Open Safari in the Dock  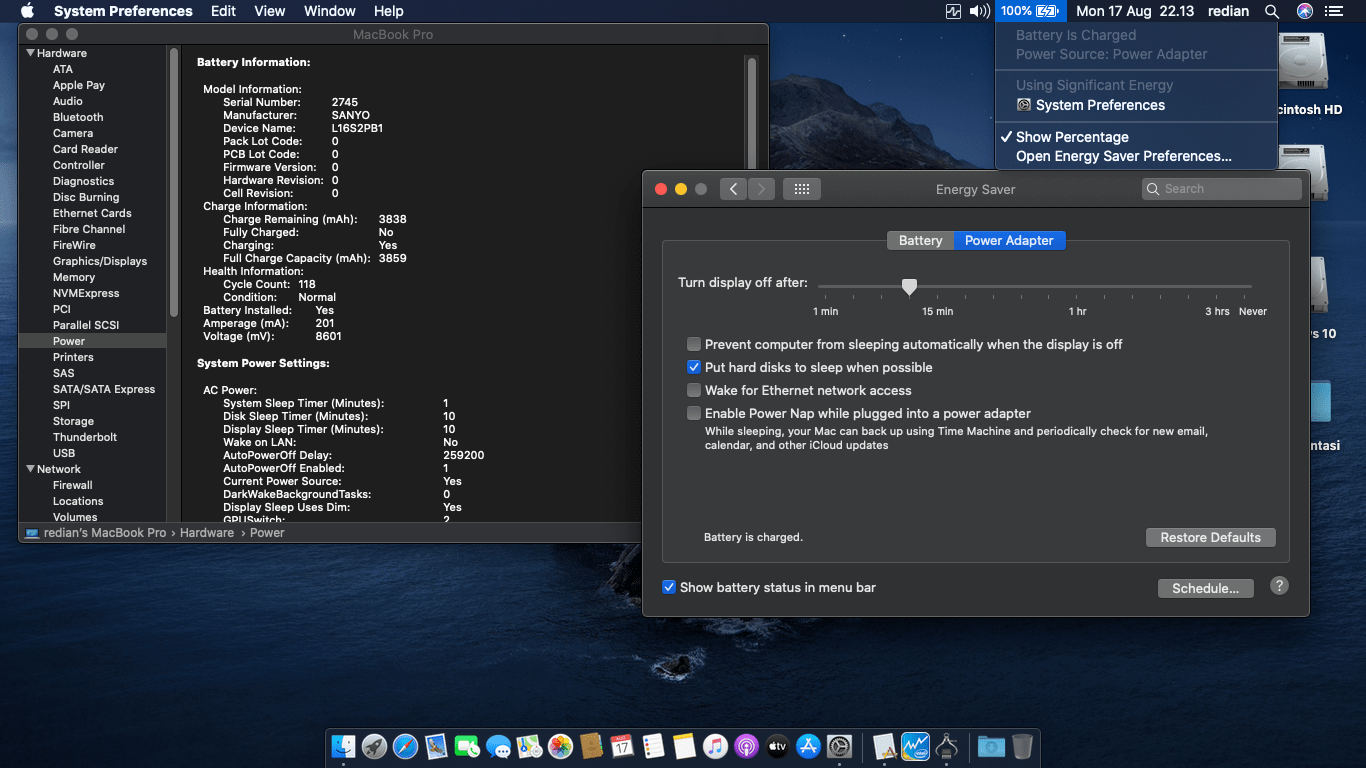(x=405, y=746)
